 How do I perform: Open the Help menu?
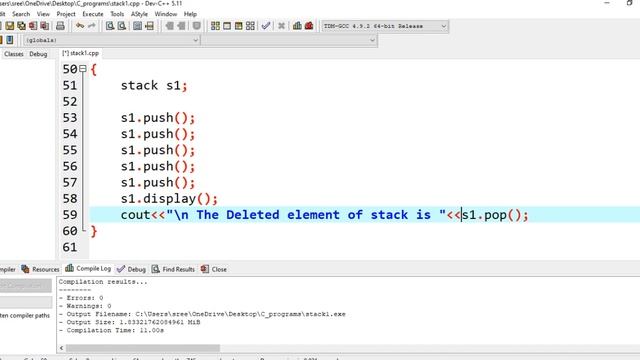pos(190,14)
